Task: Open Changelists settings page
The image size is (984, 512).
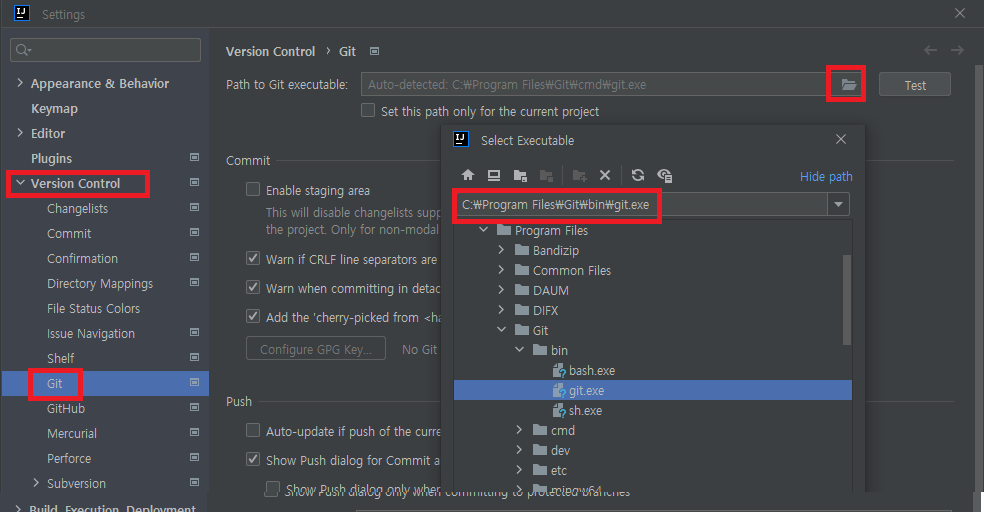Action: [x=77, y=208]
